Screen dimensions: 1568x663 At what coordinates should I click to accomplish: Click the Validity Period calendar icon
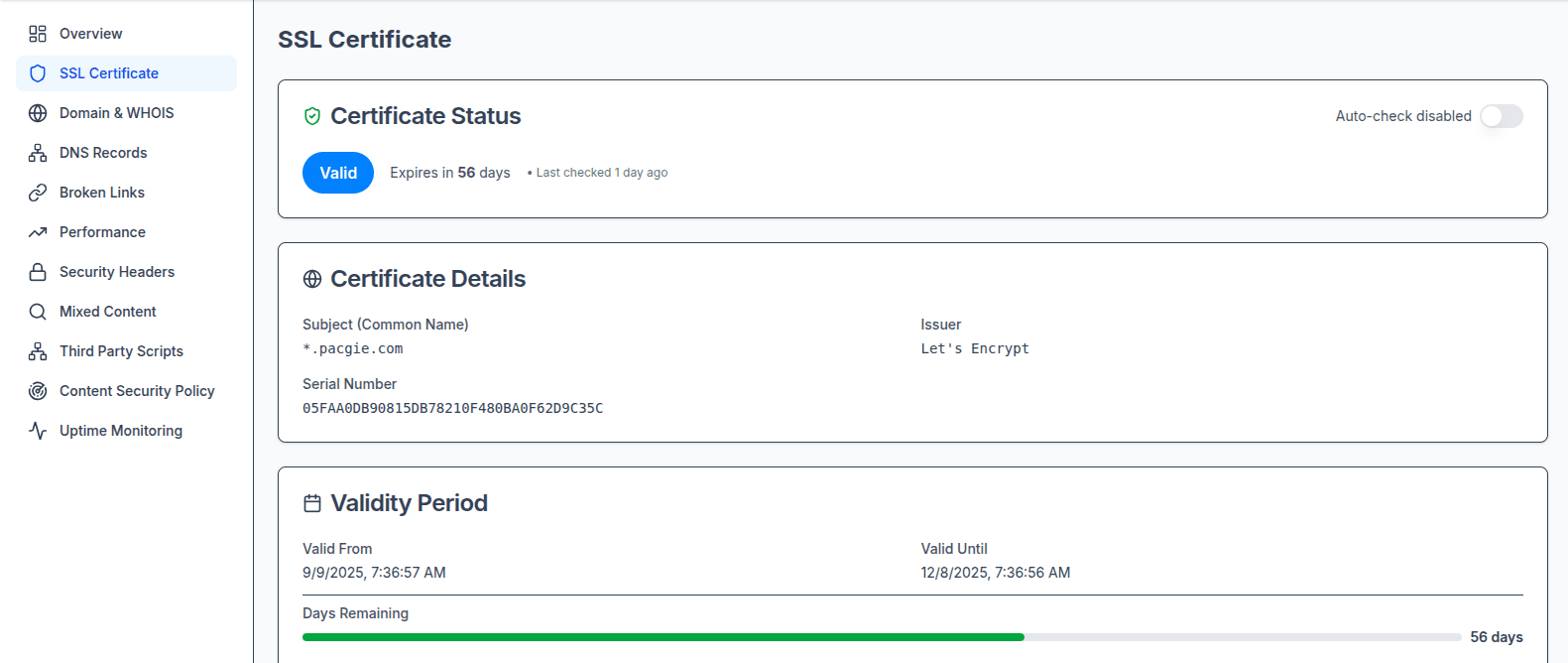click(311, 502)
